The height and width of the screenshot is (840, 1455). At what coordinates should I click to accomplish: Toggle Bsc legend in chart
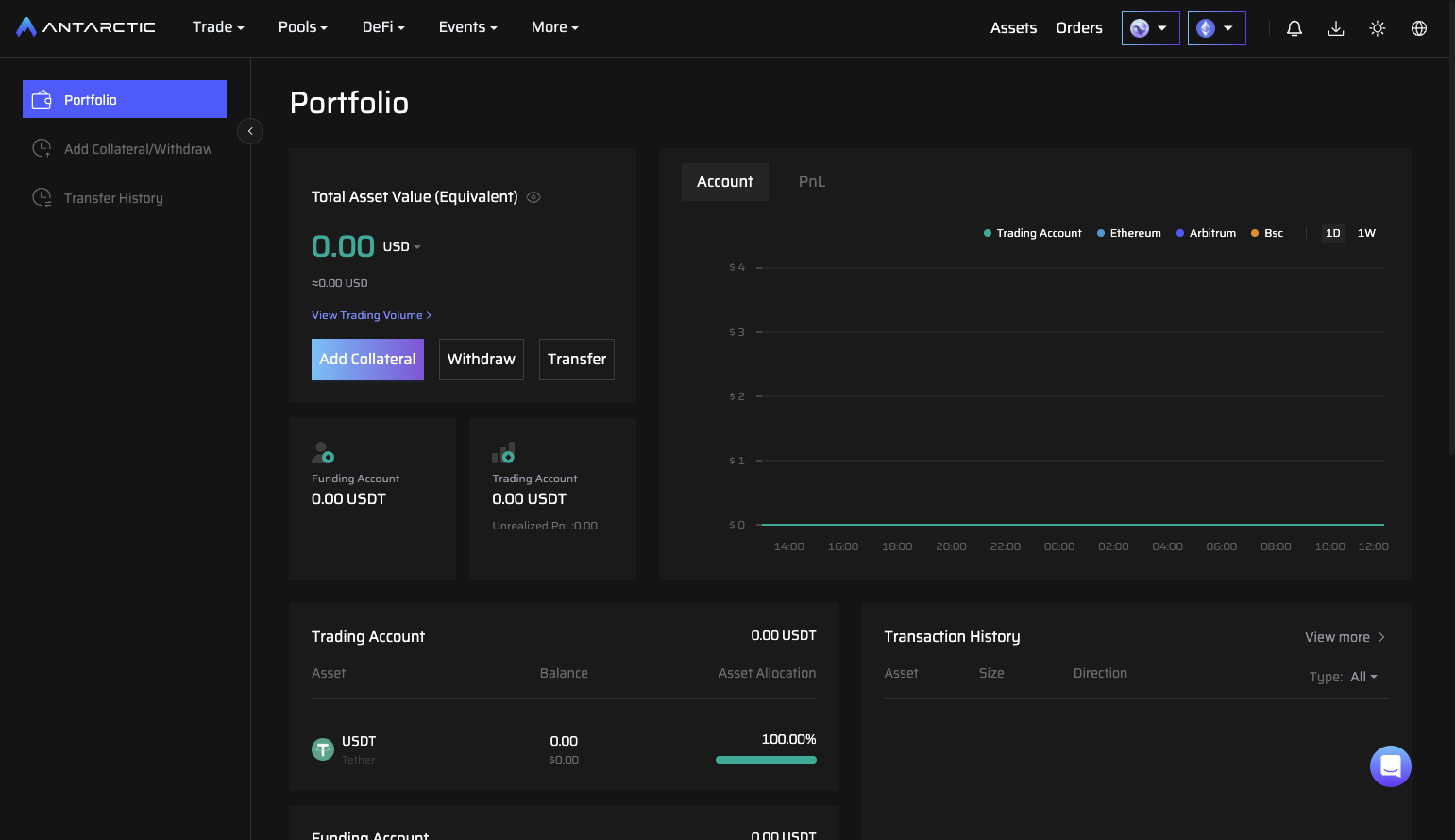tap(1267, 233)
